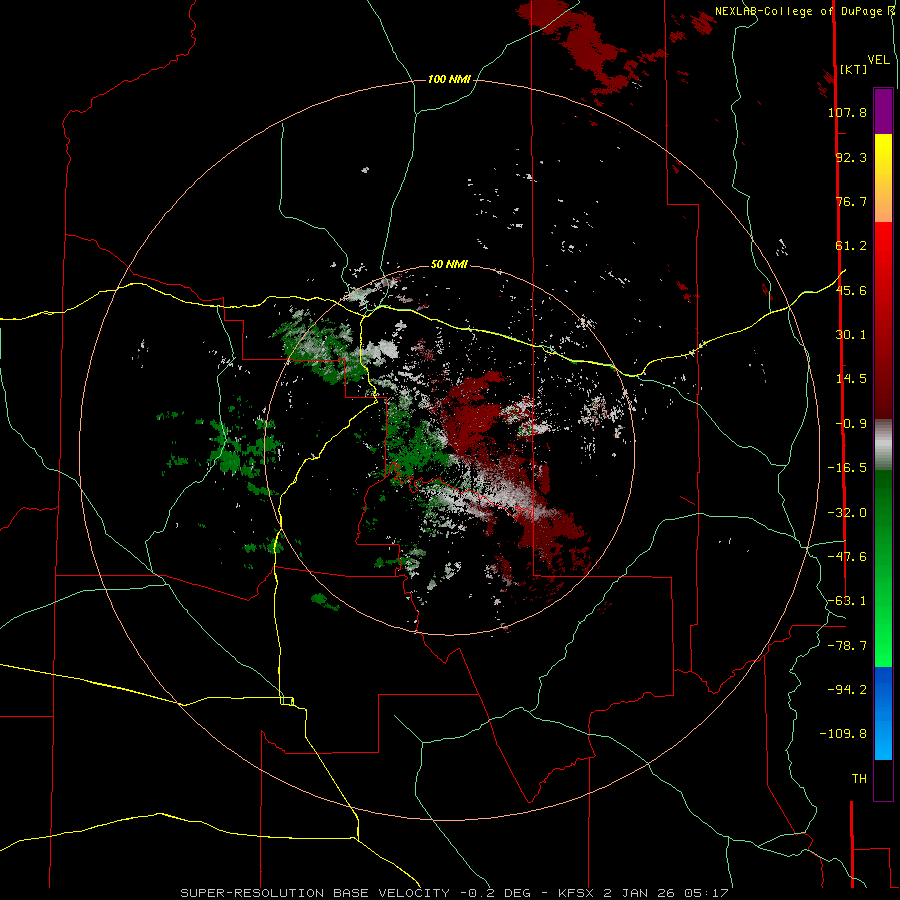This screenshot has height=900, width=900.
Task: Select the 61.2 velocity scale value
Action: 851,246
